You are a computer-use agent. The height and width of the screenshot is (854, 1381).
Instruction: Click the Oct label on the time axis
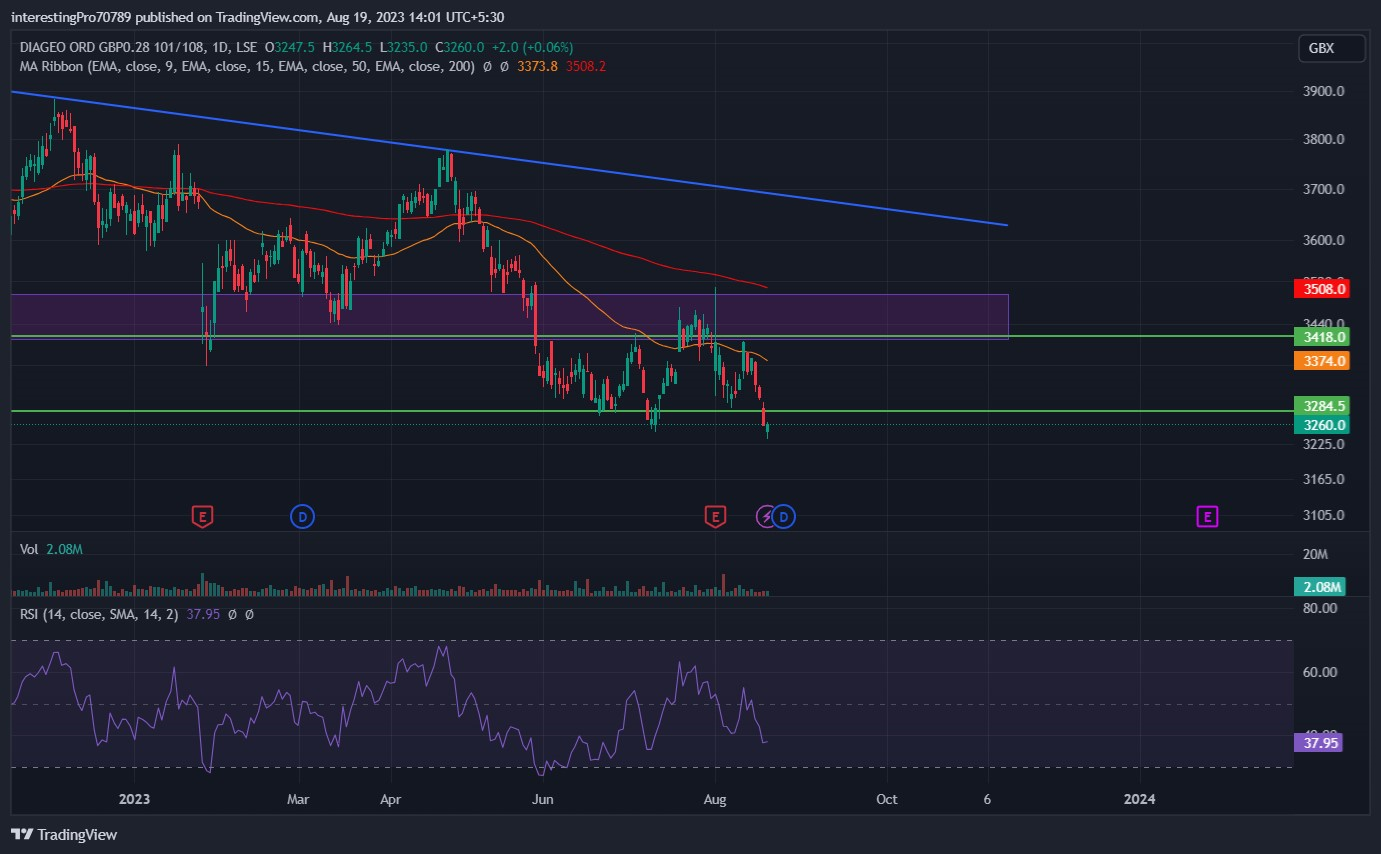(886, 799)
